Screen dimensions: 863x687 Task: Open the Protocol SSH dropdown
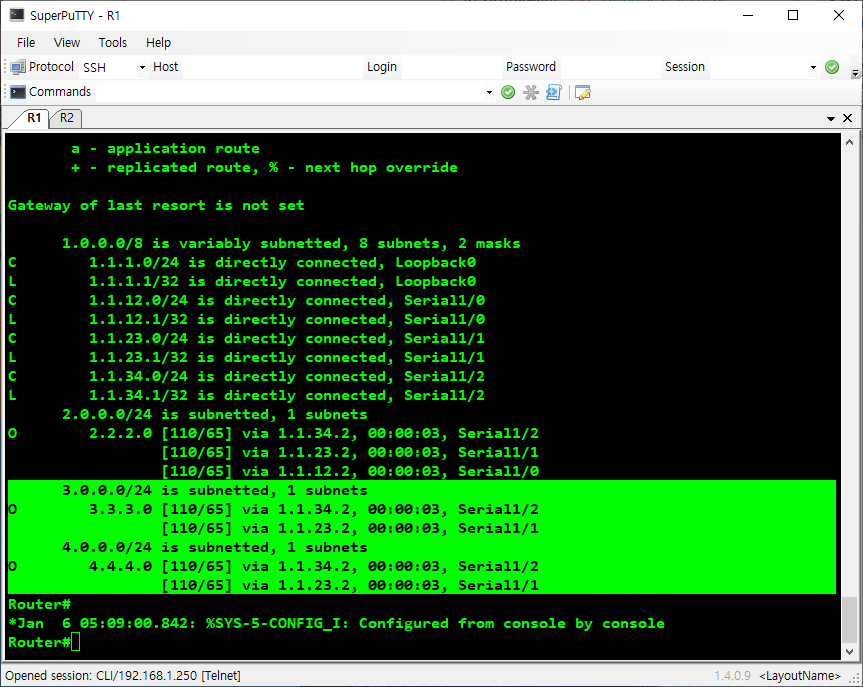tap(142, 67)
